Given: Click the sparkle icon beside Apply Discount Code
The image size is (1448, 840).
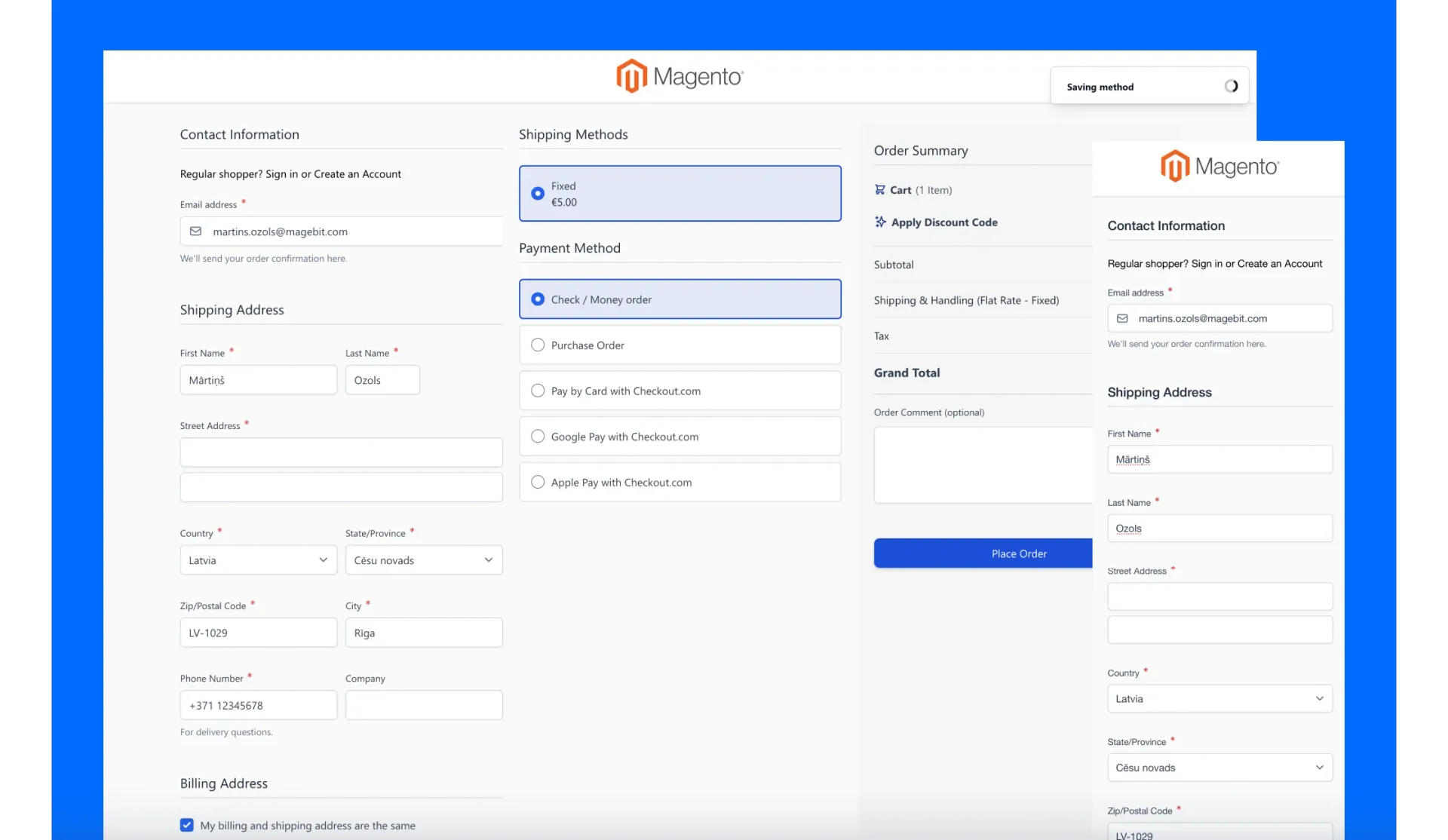Looking at the screenshot, I should click(880, 222).
